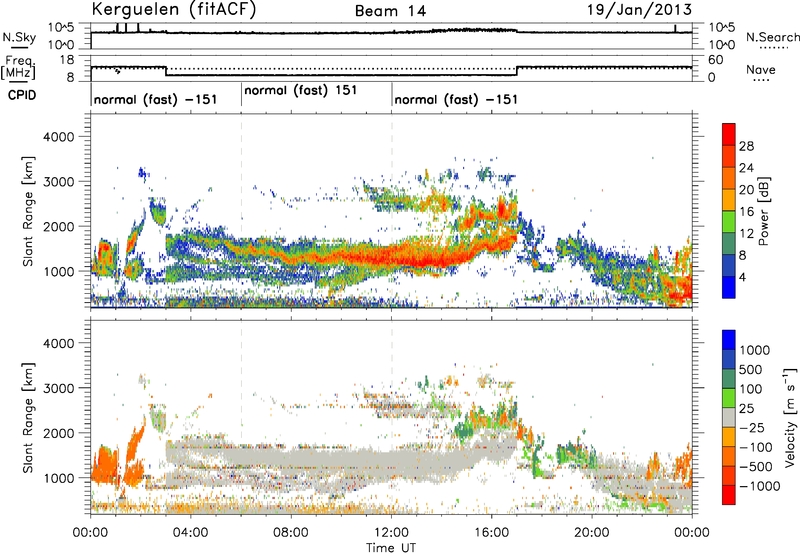The height and width of the screenshot is (554, 800).
Task: Click the 'CPID' row label
Action: tap(22, 95)
